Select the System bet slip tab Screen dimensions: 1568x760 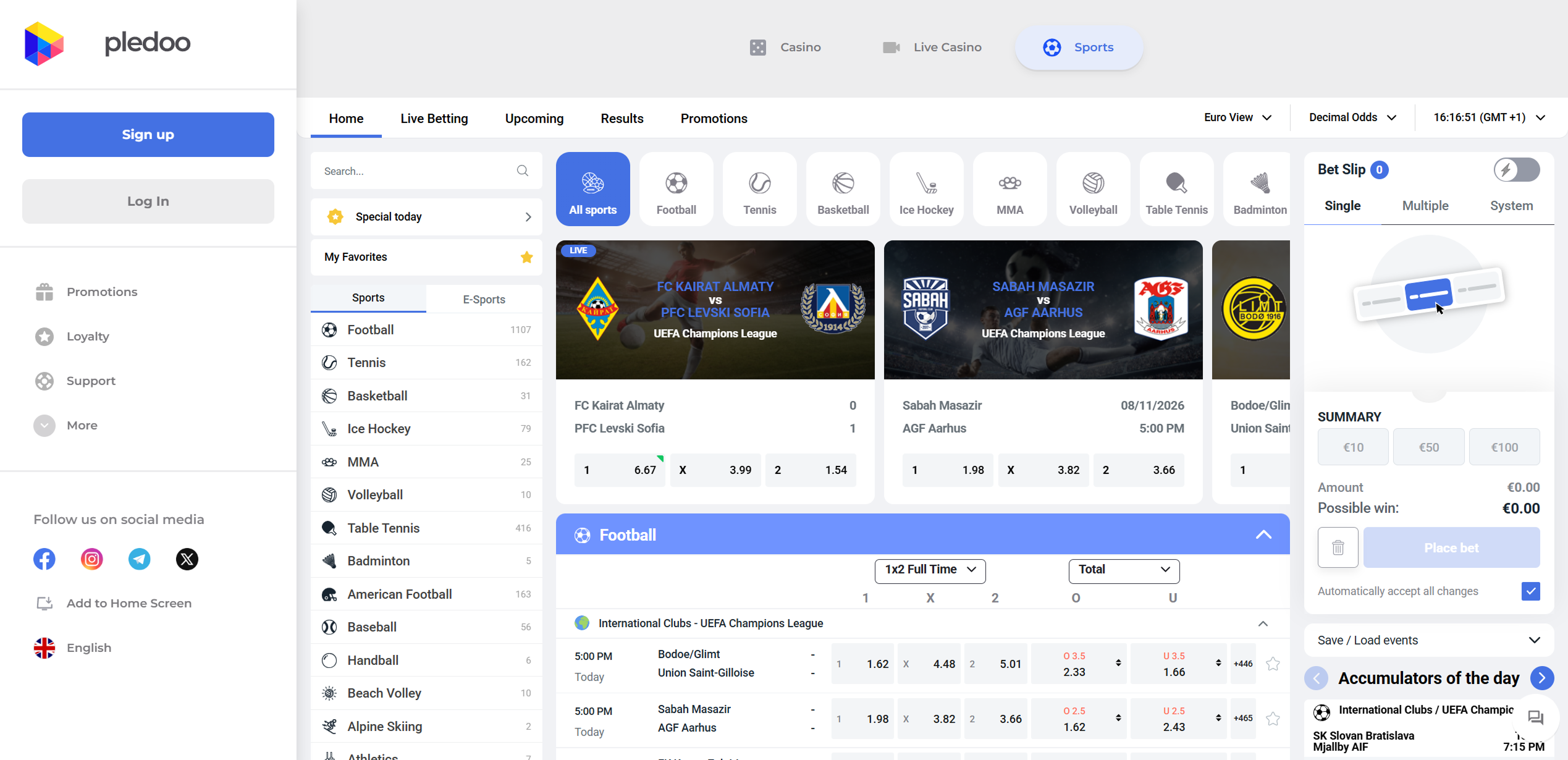click(x=1511, y=206)
